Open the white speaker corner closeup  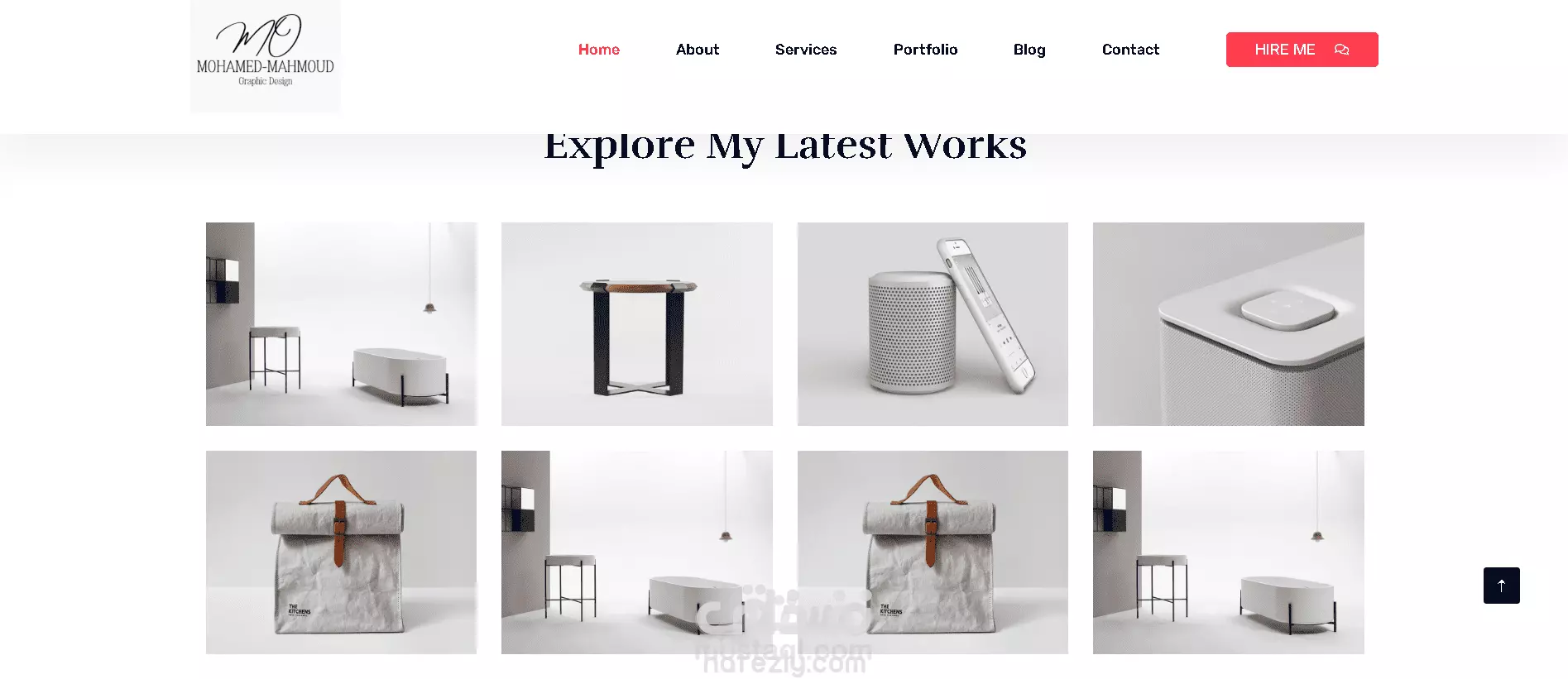(1229, 324)
